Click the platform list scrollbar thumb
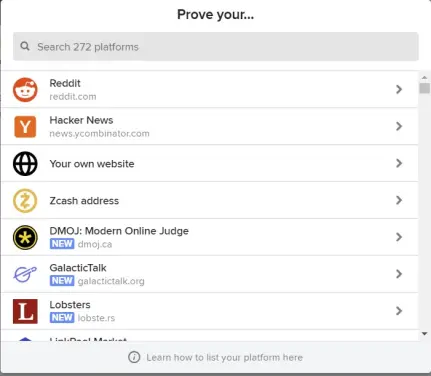 click(x=424, y=88)
